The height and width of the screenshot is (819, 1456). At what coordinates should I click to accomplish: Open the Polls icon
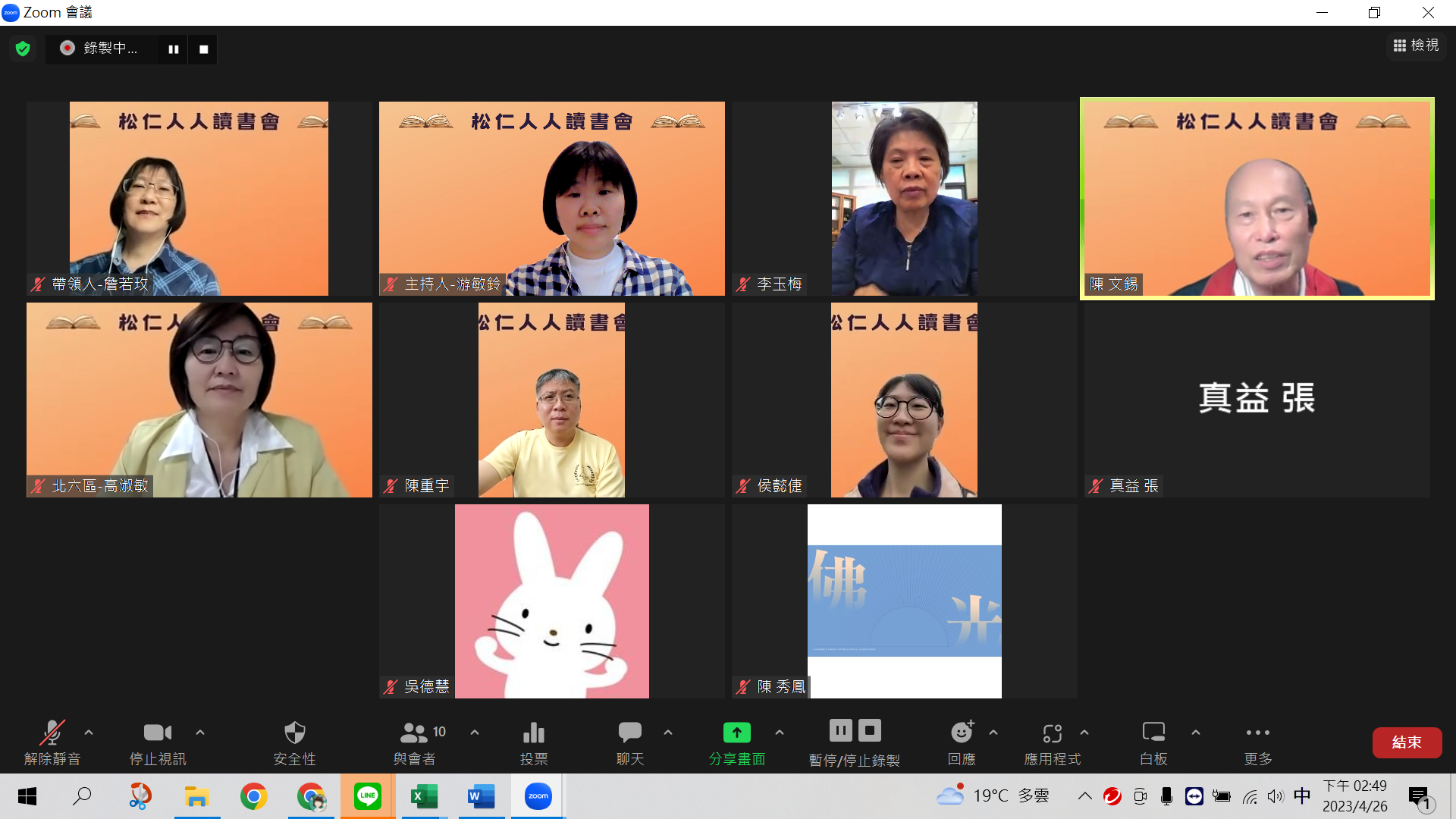tap(534, 733)
